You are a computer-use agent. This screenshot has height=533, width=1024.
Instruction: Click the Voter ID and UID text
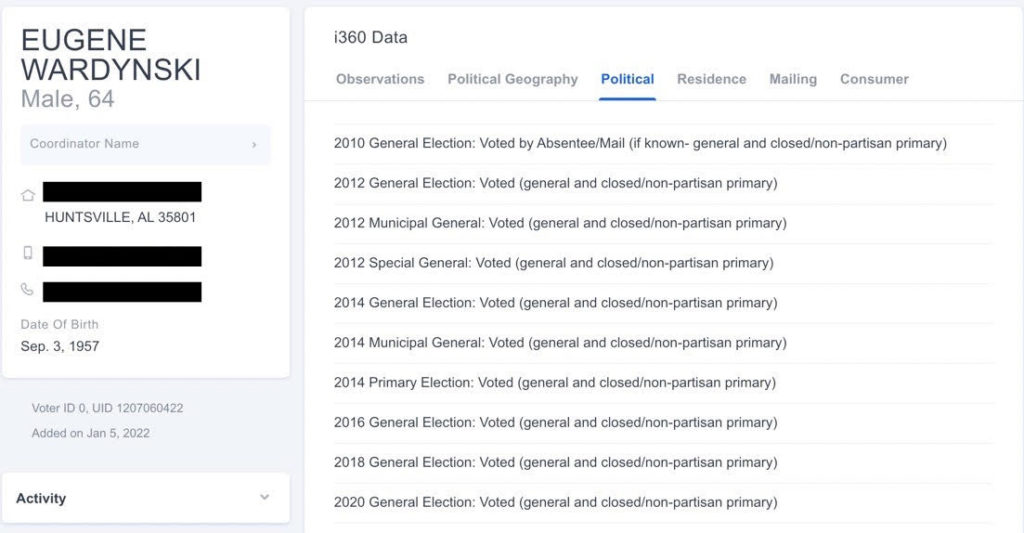[107, 408]
